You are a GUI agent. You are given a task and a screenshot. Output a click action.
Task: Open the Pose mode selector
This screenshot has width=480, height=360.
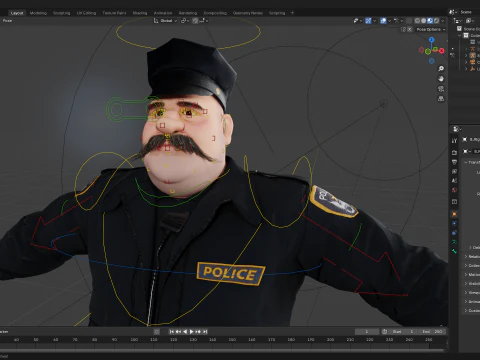coord(7,21)
